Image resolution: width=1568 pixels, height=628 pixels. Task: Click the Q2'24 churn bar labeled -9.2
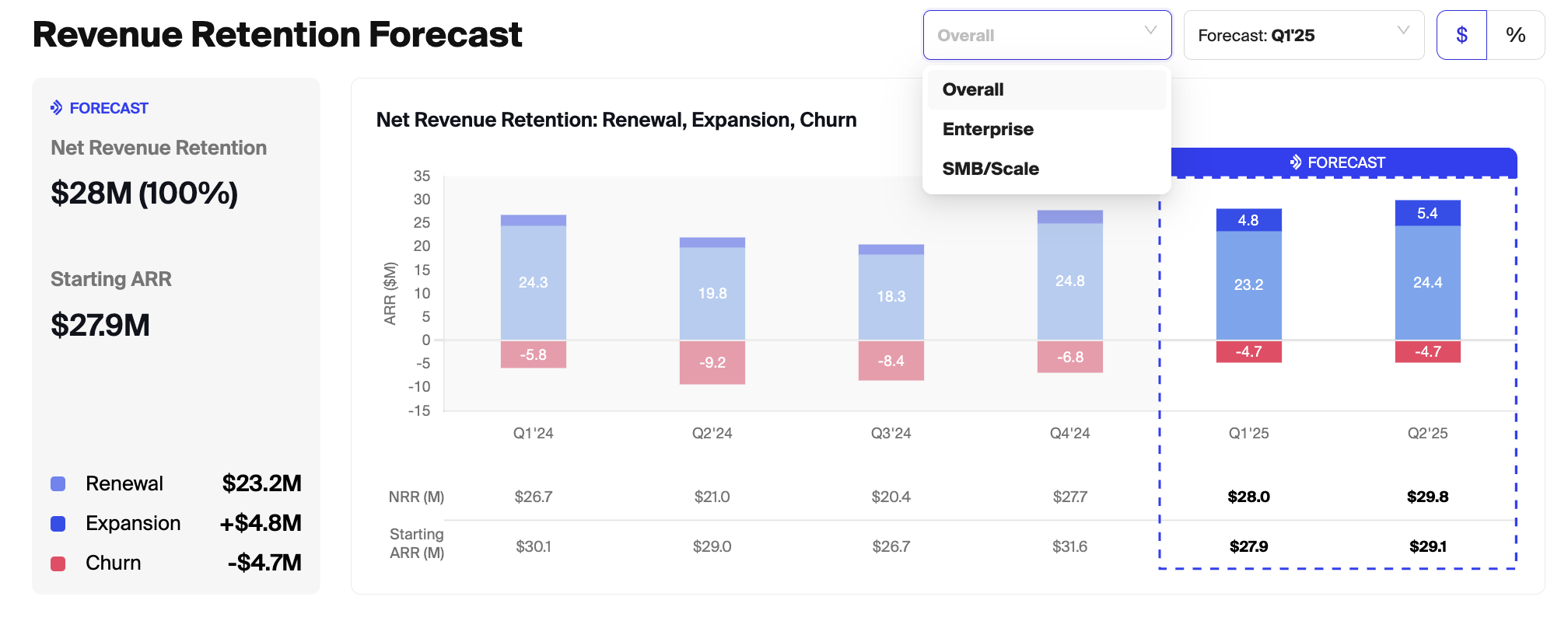(712, 362)
